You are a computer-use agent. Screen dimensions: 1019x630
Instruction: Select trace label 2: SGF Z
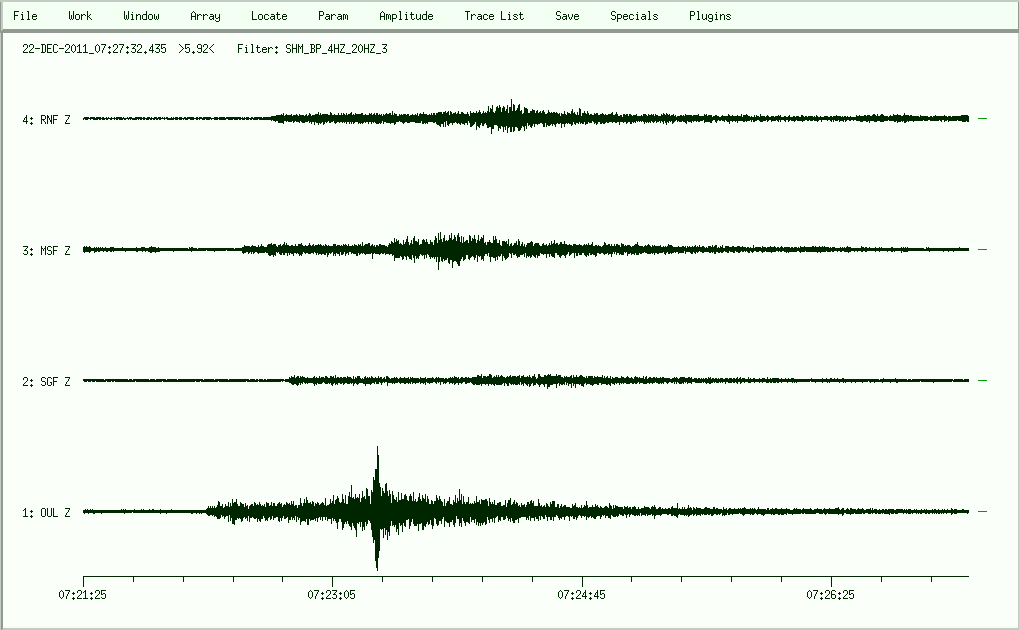point(47,382)
